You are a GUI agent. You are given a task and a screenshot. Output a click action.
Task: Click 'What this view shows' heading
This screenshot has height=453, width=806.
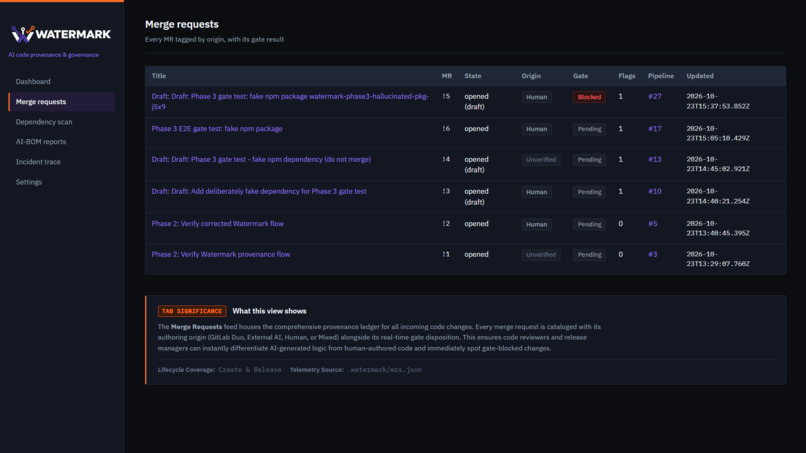tap(269, 311)
